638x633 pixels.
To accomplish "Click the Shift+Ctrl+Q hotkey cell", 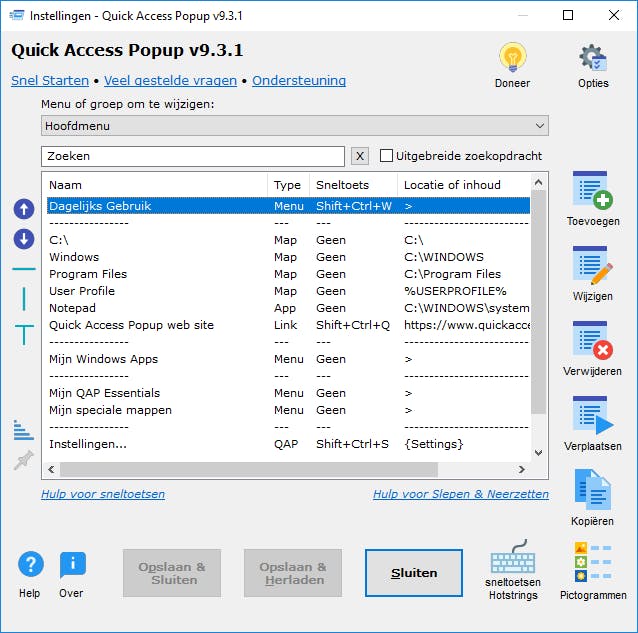I will (353, 325).
